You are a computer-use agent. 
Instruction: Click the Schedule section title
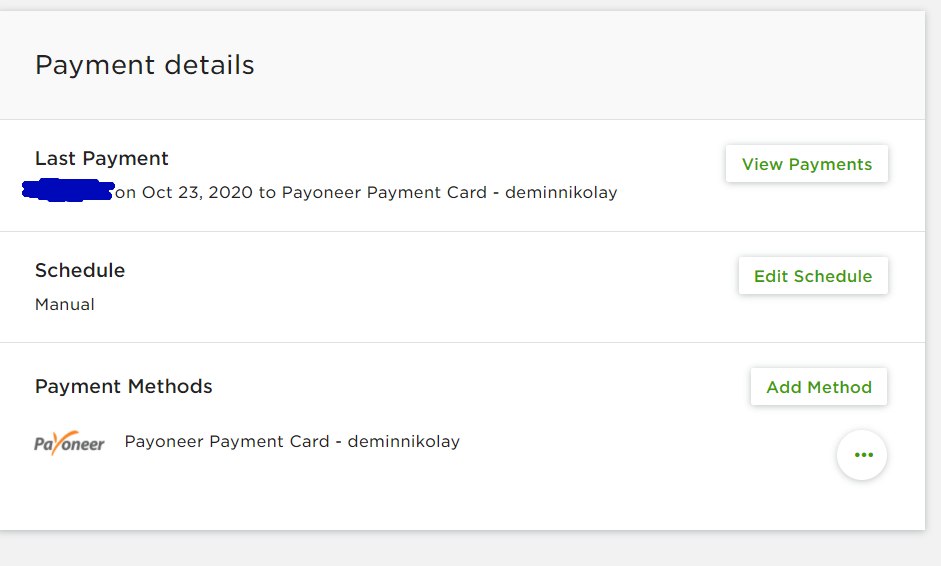pyautogui.click(x=80, y=270)
